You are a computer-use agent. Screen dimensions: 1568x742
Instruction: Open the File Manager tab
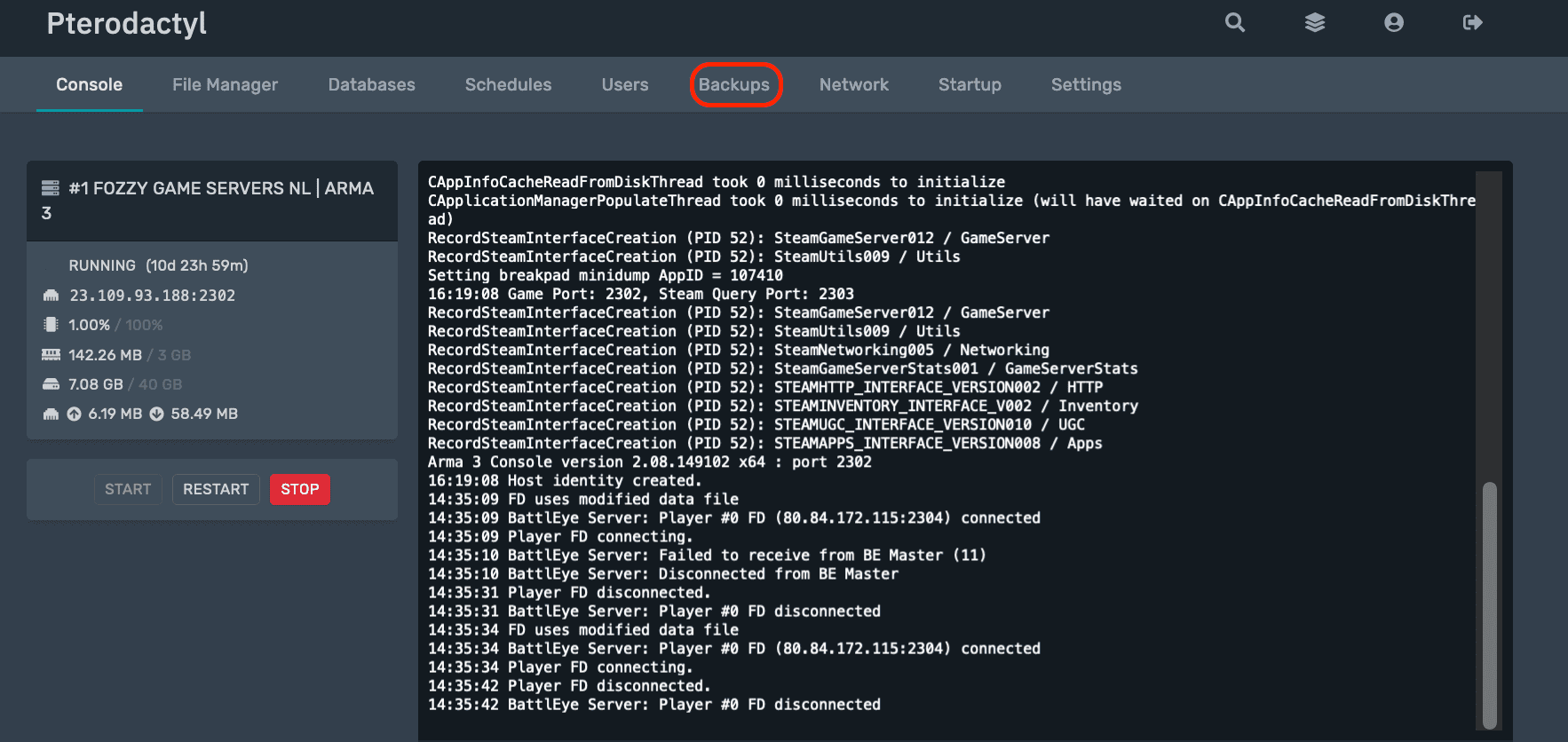[x=225, y=85]
